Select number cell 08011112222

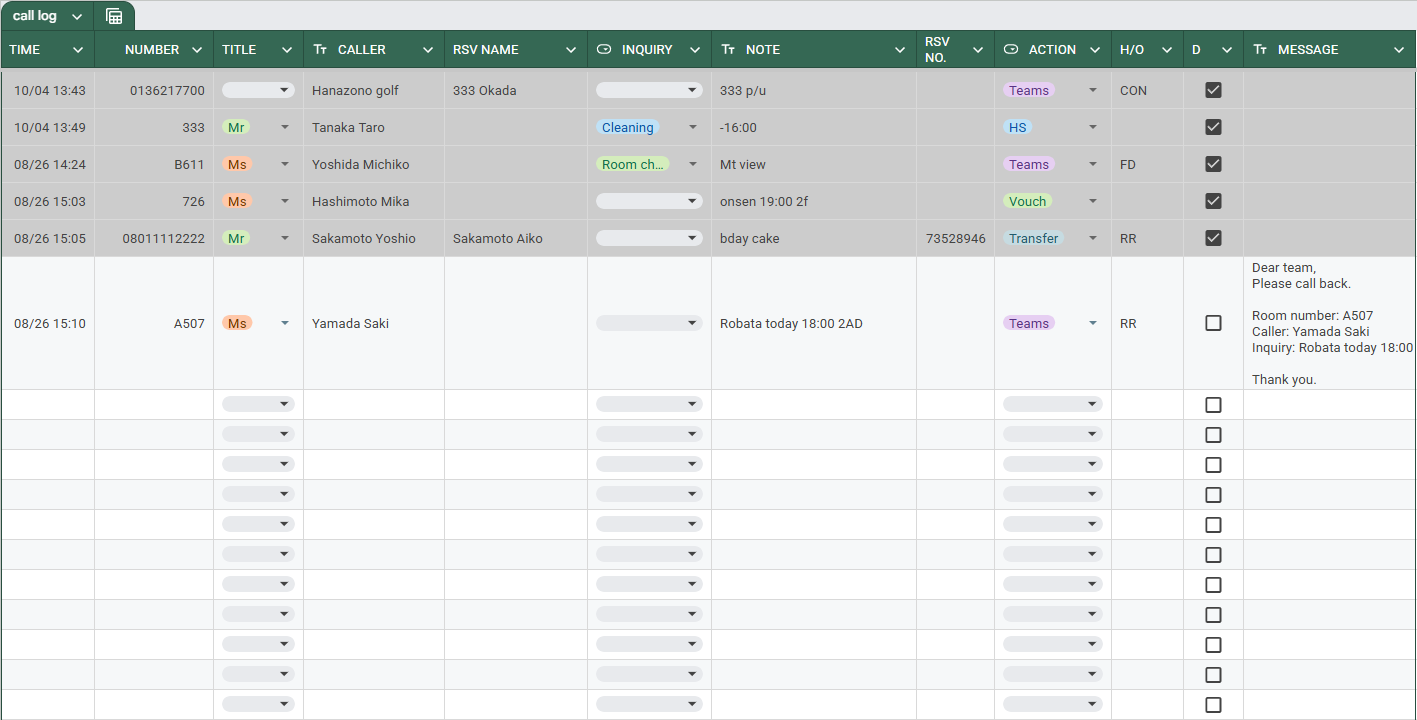(154, 238)
